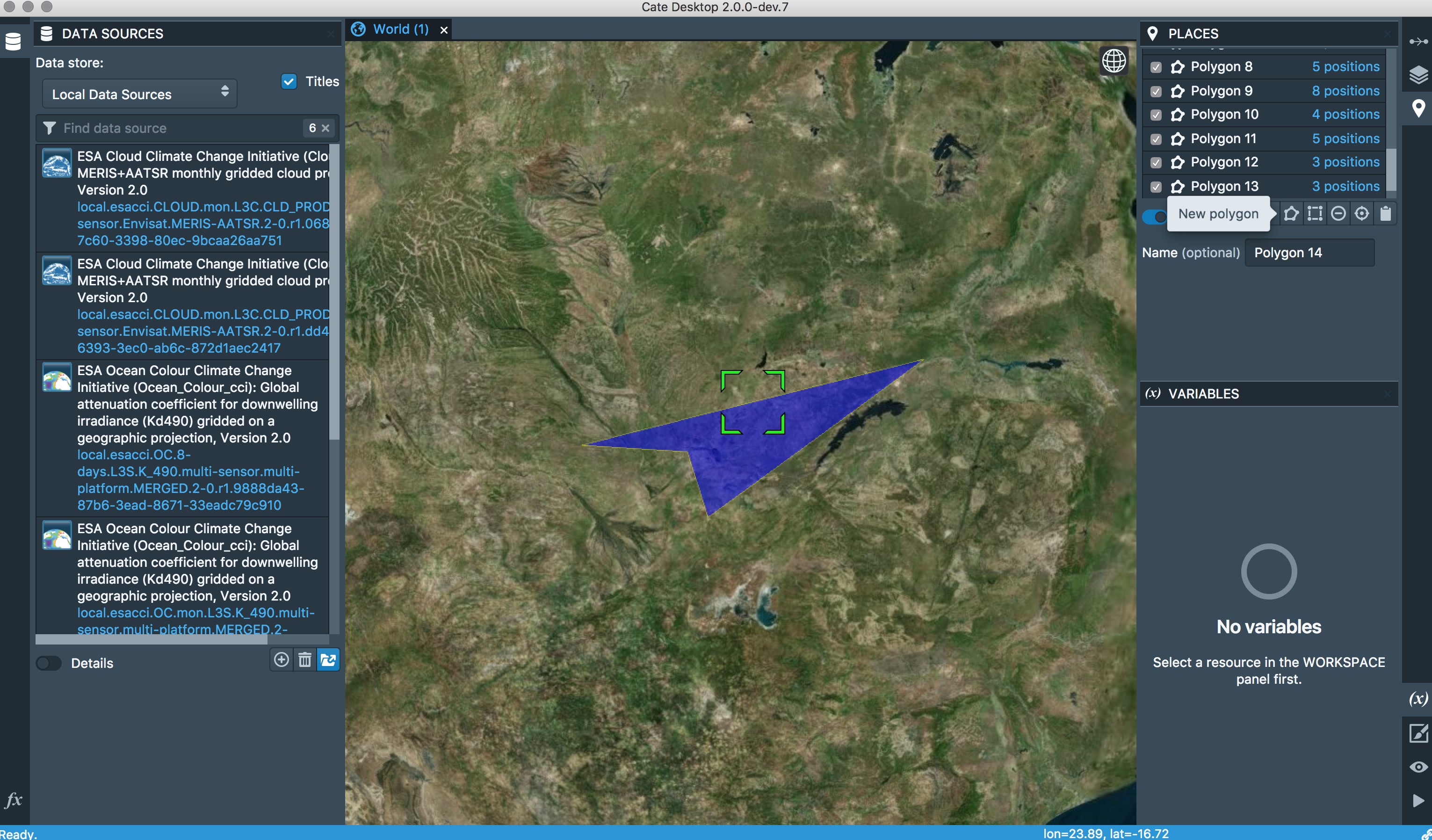Image resolution: width=1432 pixels, height=840 pixels.
Task: Click the remove place minus icon
Action: 1338,214
